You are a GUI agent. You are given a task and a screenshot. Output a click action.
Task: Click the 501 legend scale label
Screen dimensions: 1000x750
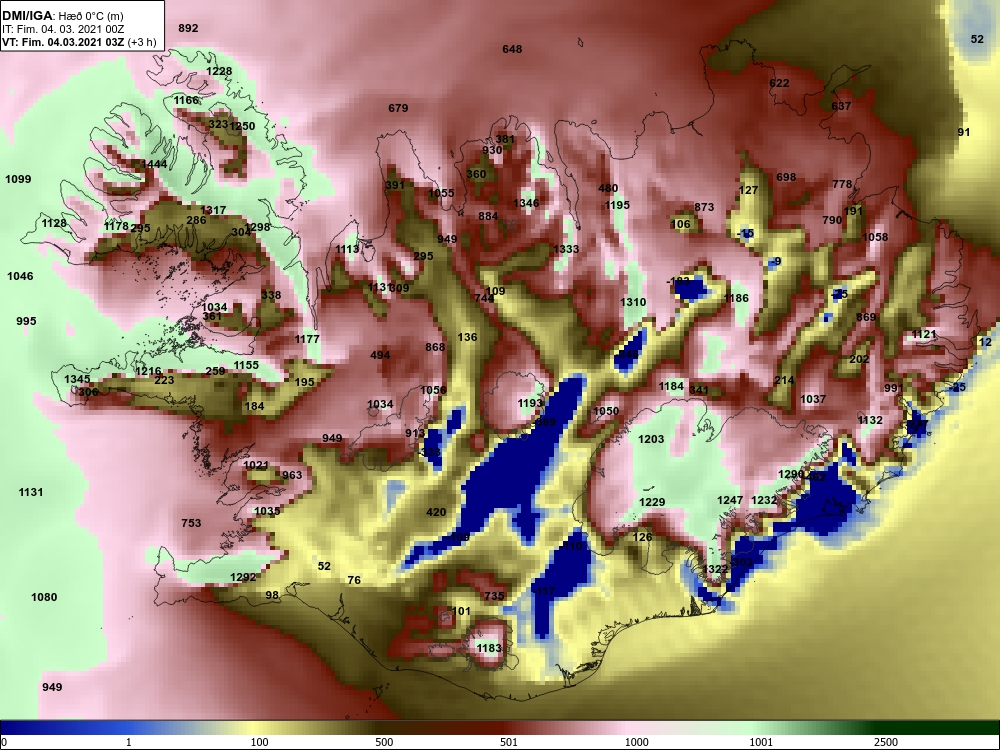(x=508, y=742)
